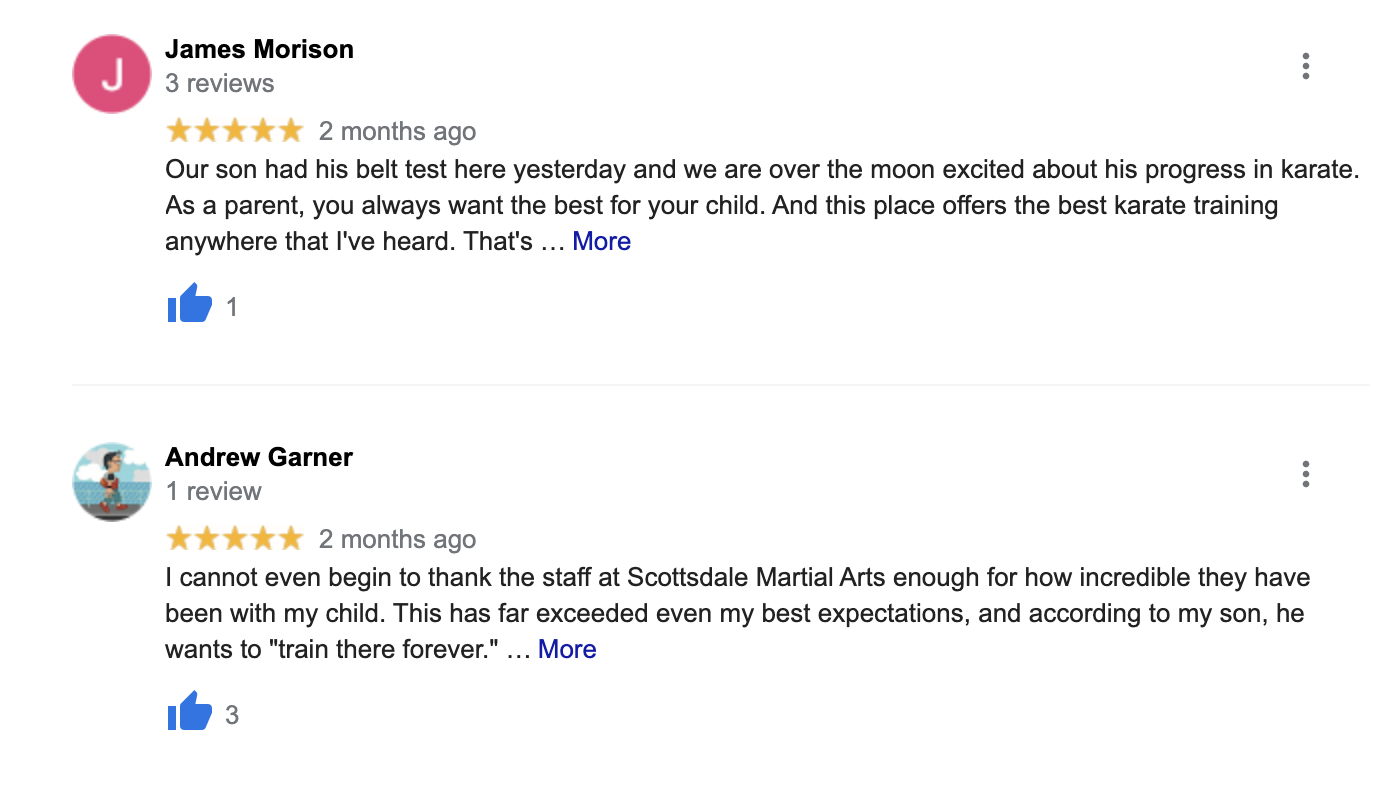Viewport: 1400px width, 788px height.
Task: Click the five-star rating on Andrew Garner's review
Action: 234,539
